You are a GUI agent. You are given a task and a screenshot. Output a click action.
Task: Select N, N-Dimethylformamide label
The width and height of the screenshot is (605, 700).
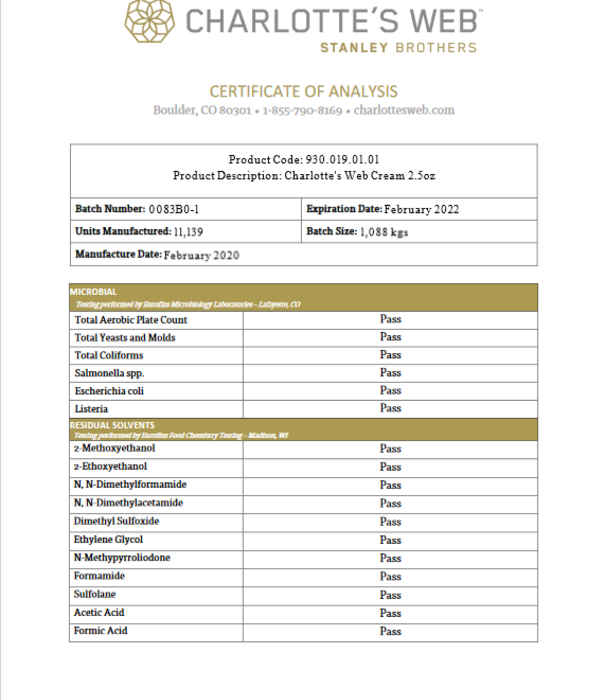(x=130, y=485)
